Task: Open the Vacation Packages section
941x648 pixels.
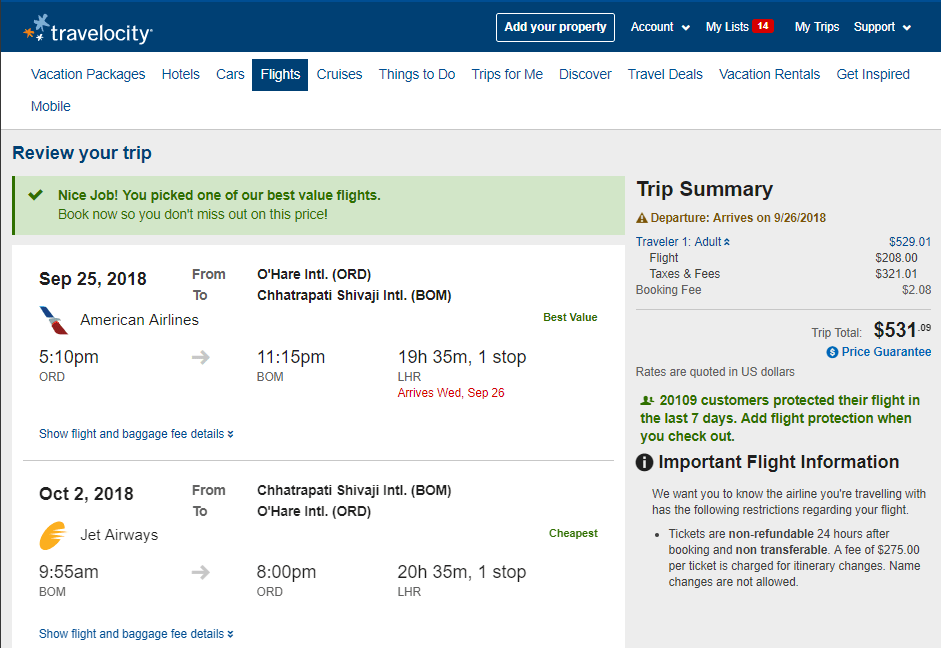Action: pos(87,74)
